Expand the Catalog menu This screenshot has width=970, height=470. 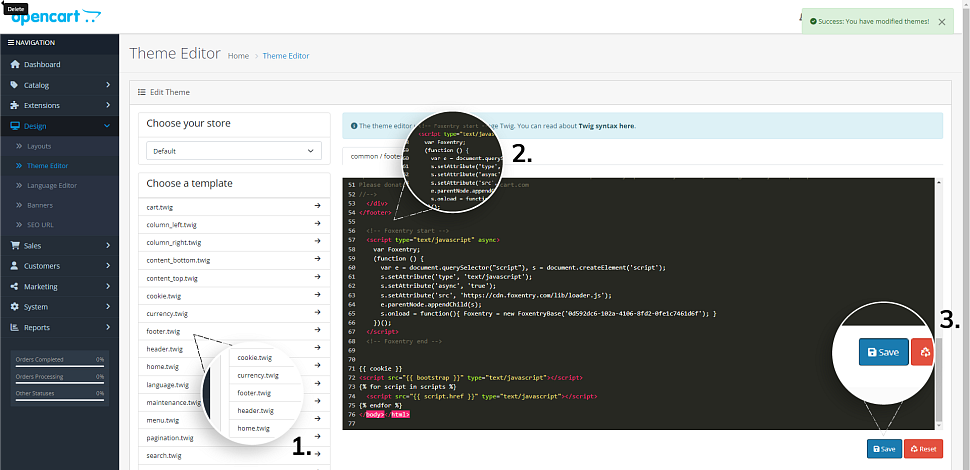(59, 85)
